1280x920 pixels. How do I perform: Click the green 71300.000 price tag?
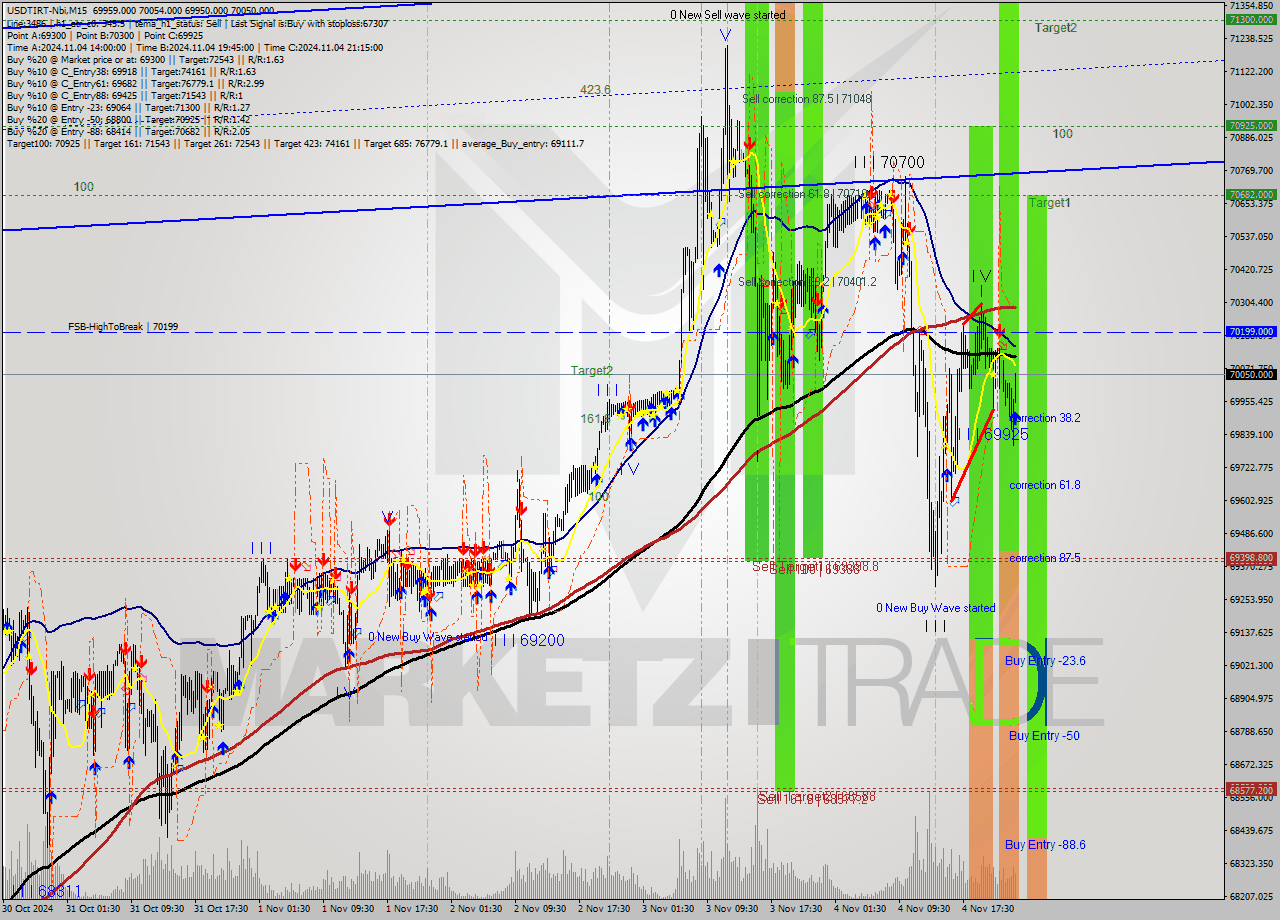(1251, 19)
